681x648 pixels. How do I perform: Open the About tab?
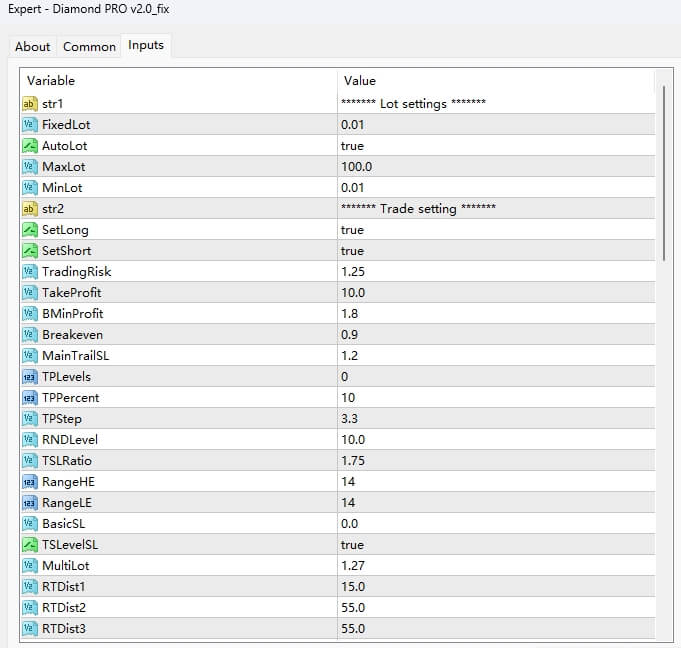33,46
